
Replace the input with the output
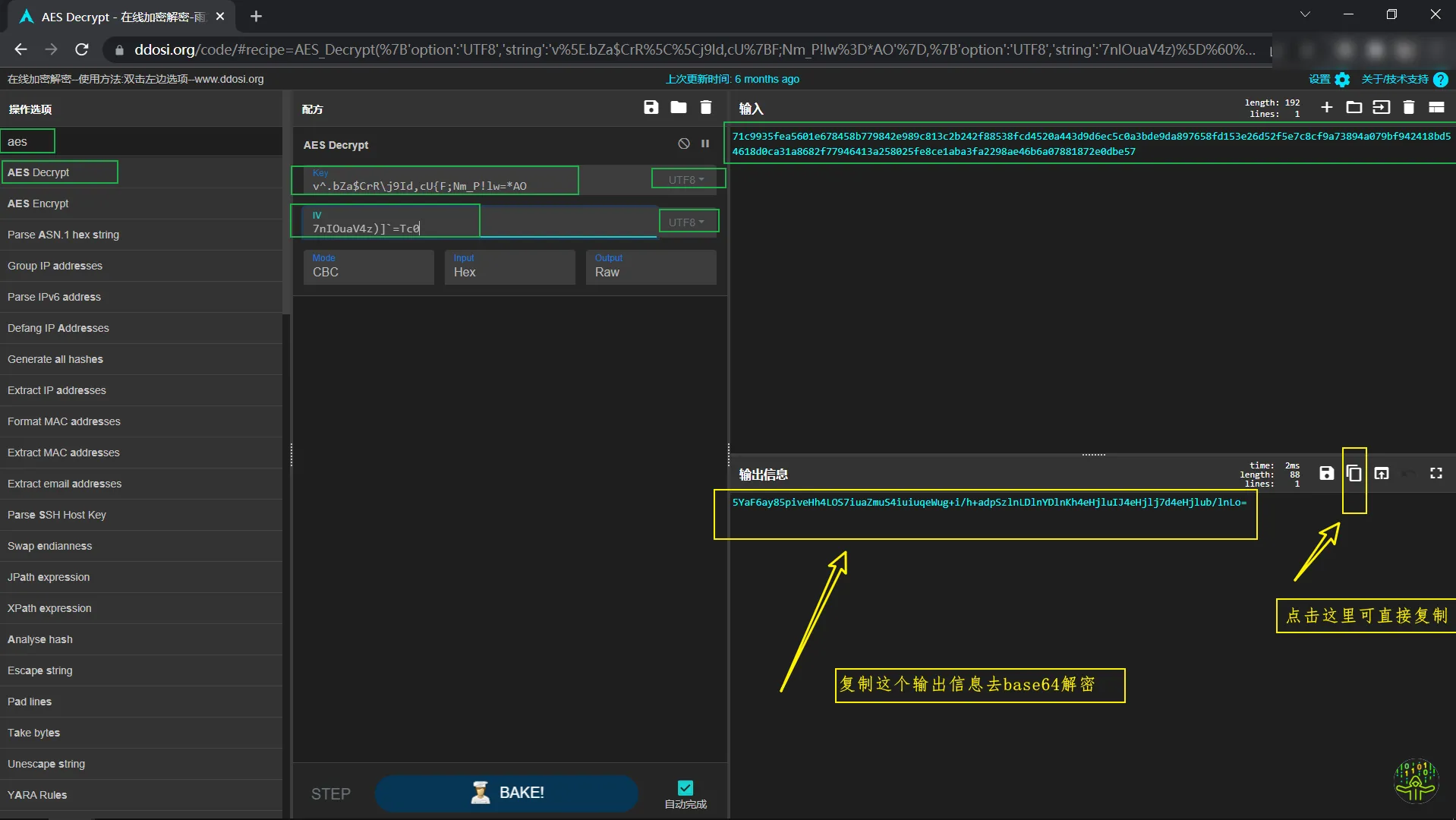point(1381,474)
